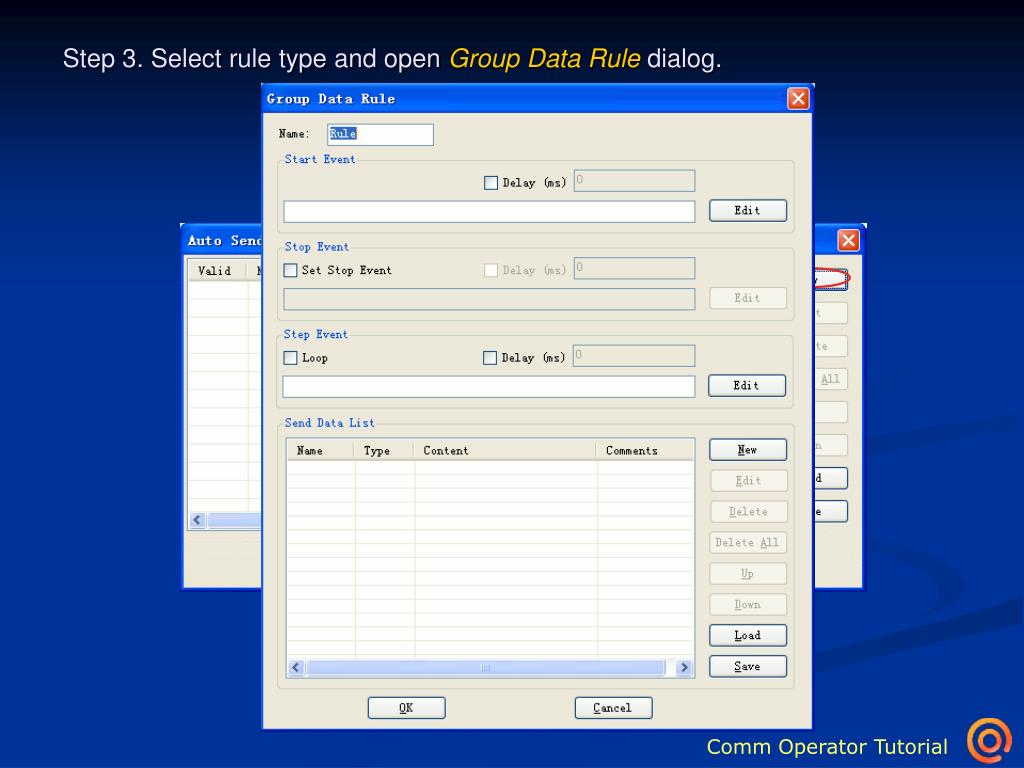Click the Comm Operator logo icon
The width and height of the screenshot is (1024, 768).
[989, 740]
